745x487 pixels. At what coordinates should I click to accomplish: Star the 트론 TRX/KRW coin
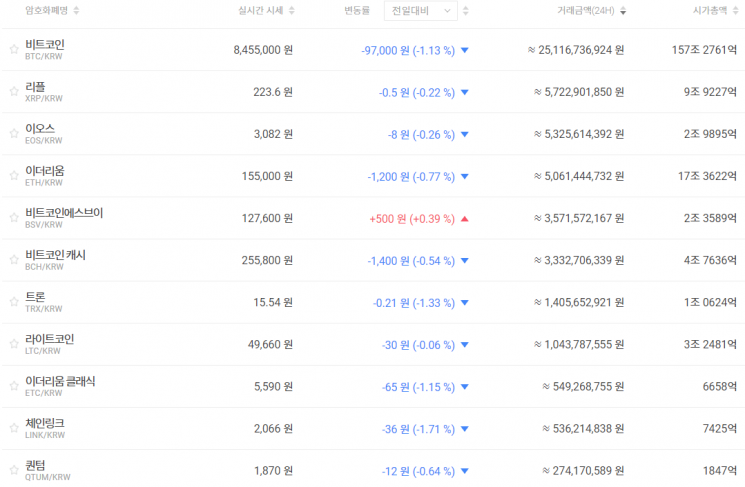[x=14, y=302]
